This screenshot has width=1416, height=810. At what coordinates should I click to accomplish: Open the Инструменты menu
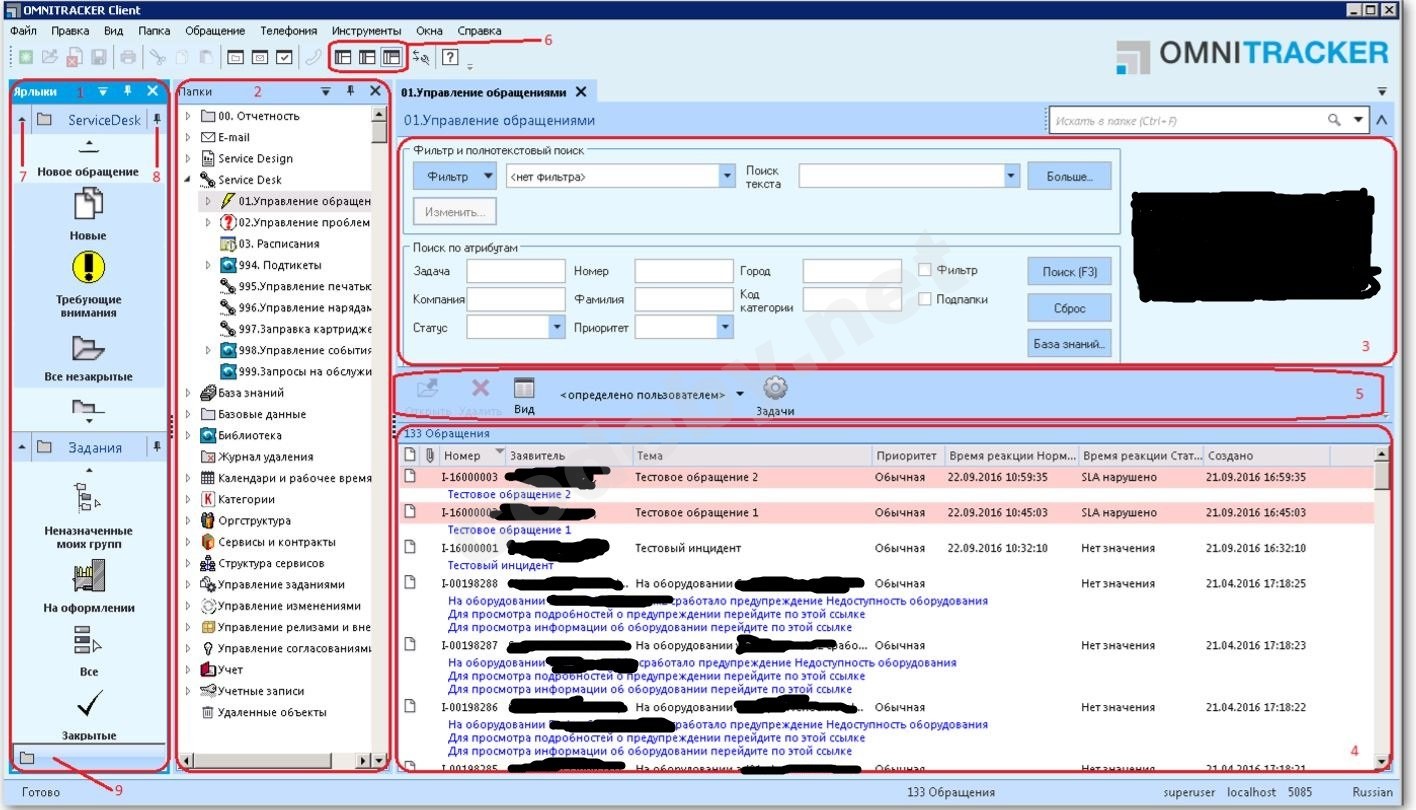click(366, 31)
